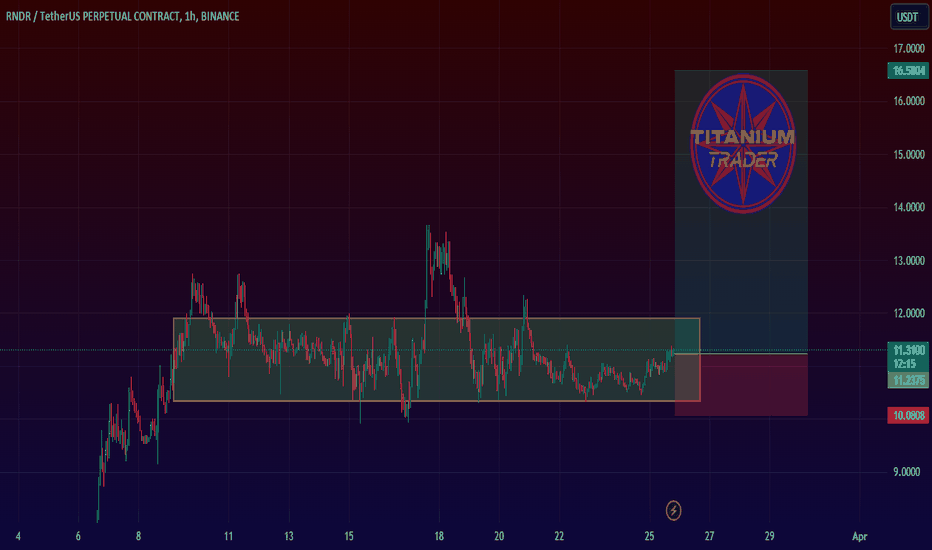Select the orange-bordered consolidation range rectangle
The image size is (932, 550).
pos(436,360)
